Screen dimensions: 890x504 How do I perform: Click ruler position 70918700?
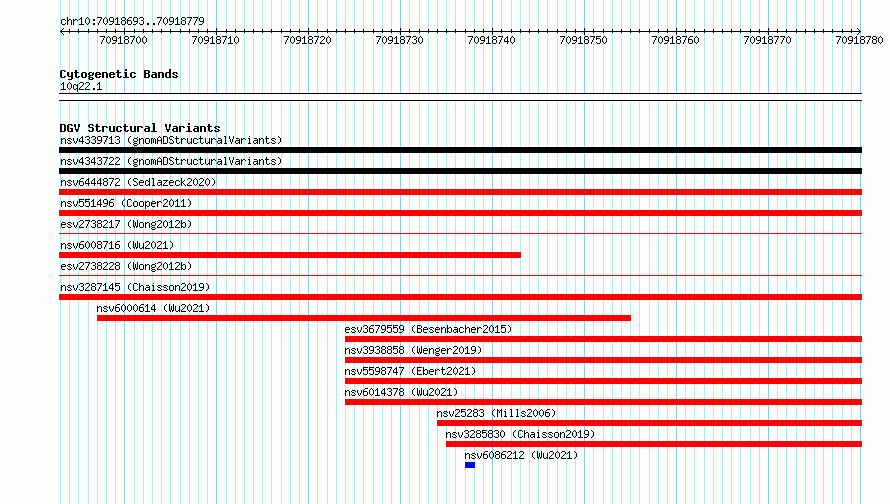click(123, 40)
